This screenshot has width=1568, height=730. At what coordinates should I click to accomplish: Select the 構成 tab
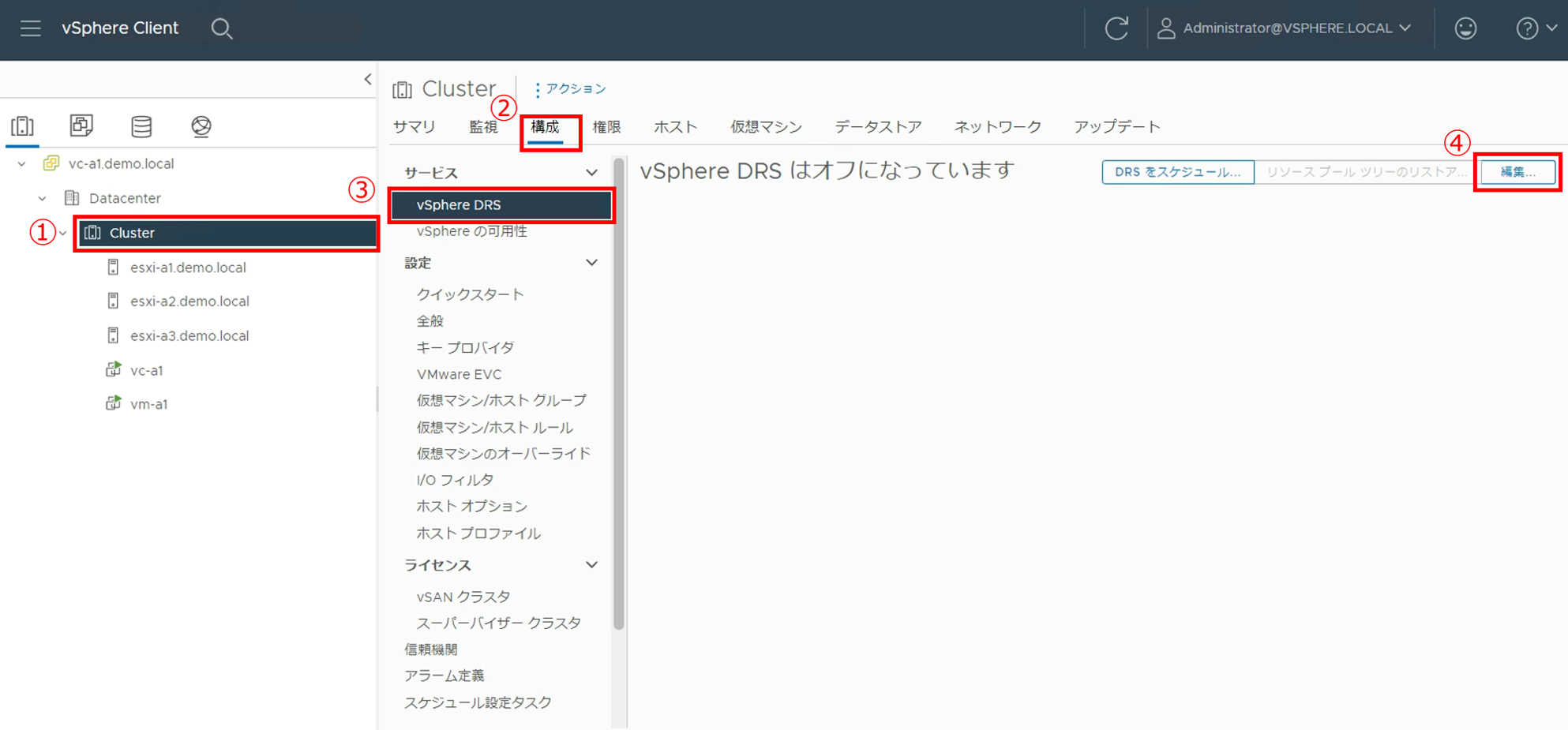pyautogui.click(x=545, y=126)
